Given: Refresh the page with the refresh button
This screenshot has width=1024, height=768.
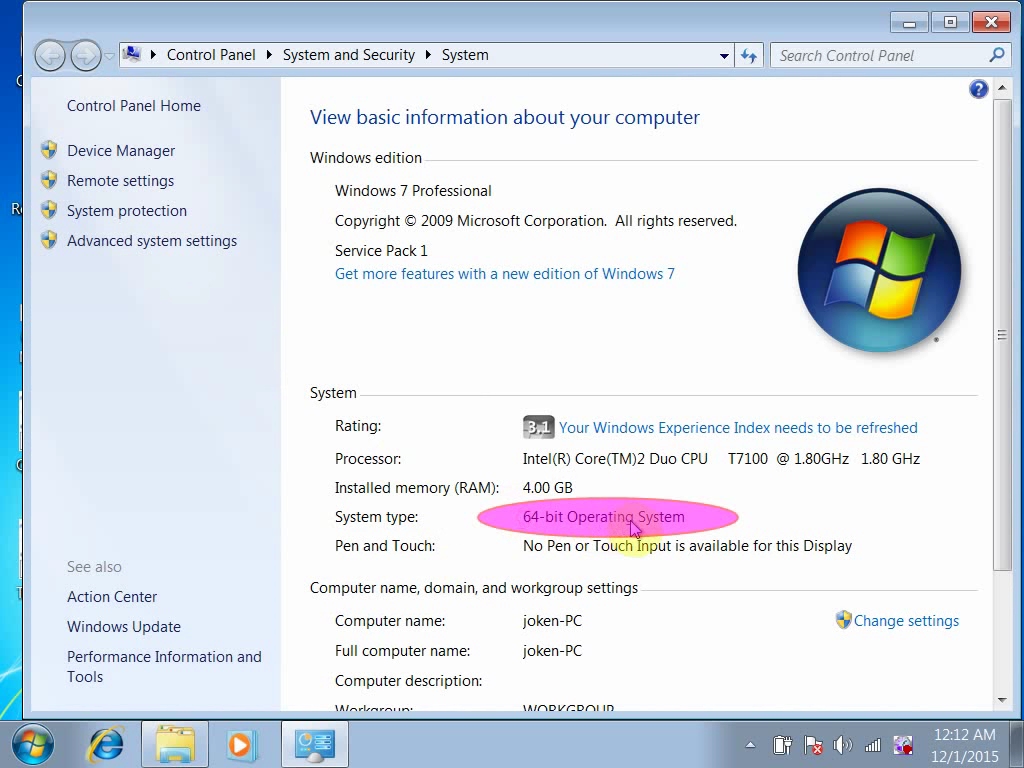Looking at the screenshot, I should tap(749, 56).
